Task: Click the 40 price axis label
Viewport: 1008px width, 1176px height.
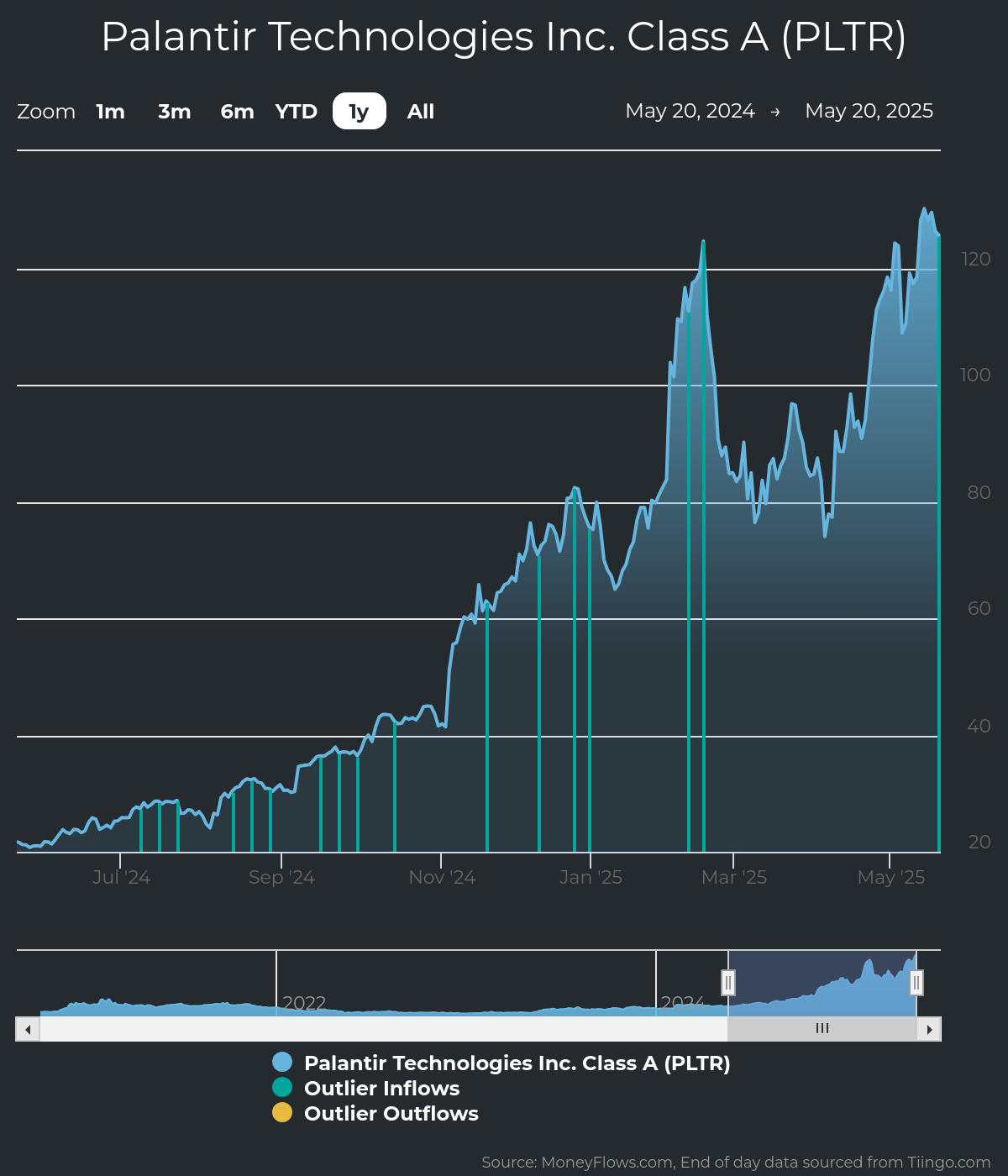Action: coord(979,727)
